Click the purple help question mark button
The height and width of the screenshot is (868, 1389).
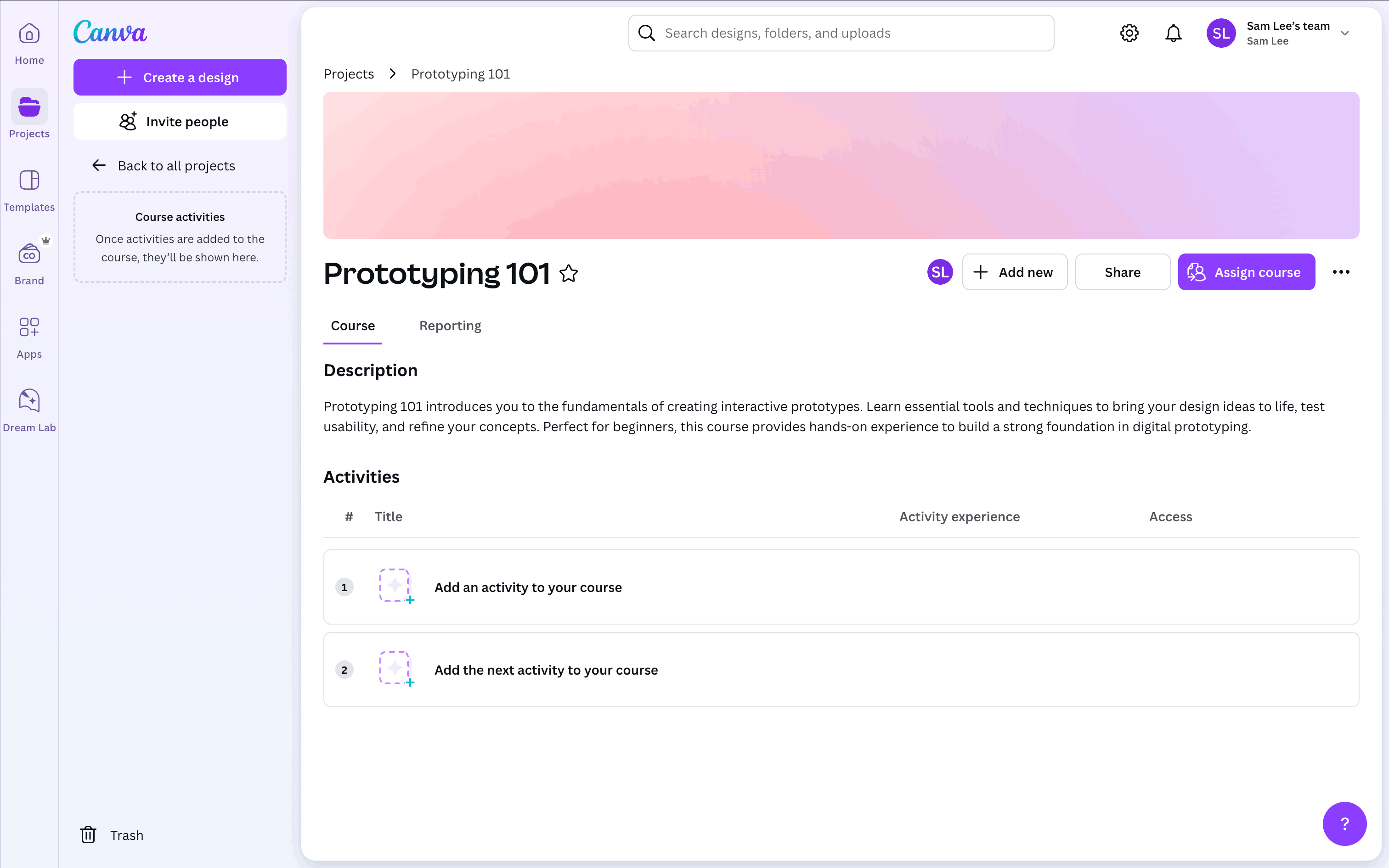pos(1344,823)
